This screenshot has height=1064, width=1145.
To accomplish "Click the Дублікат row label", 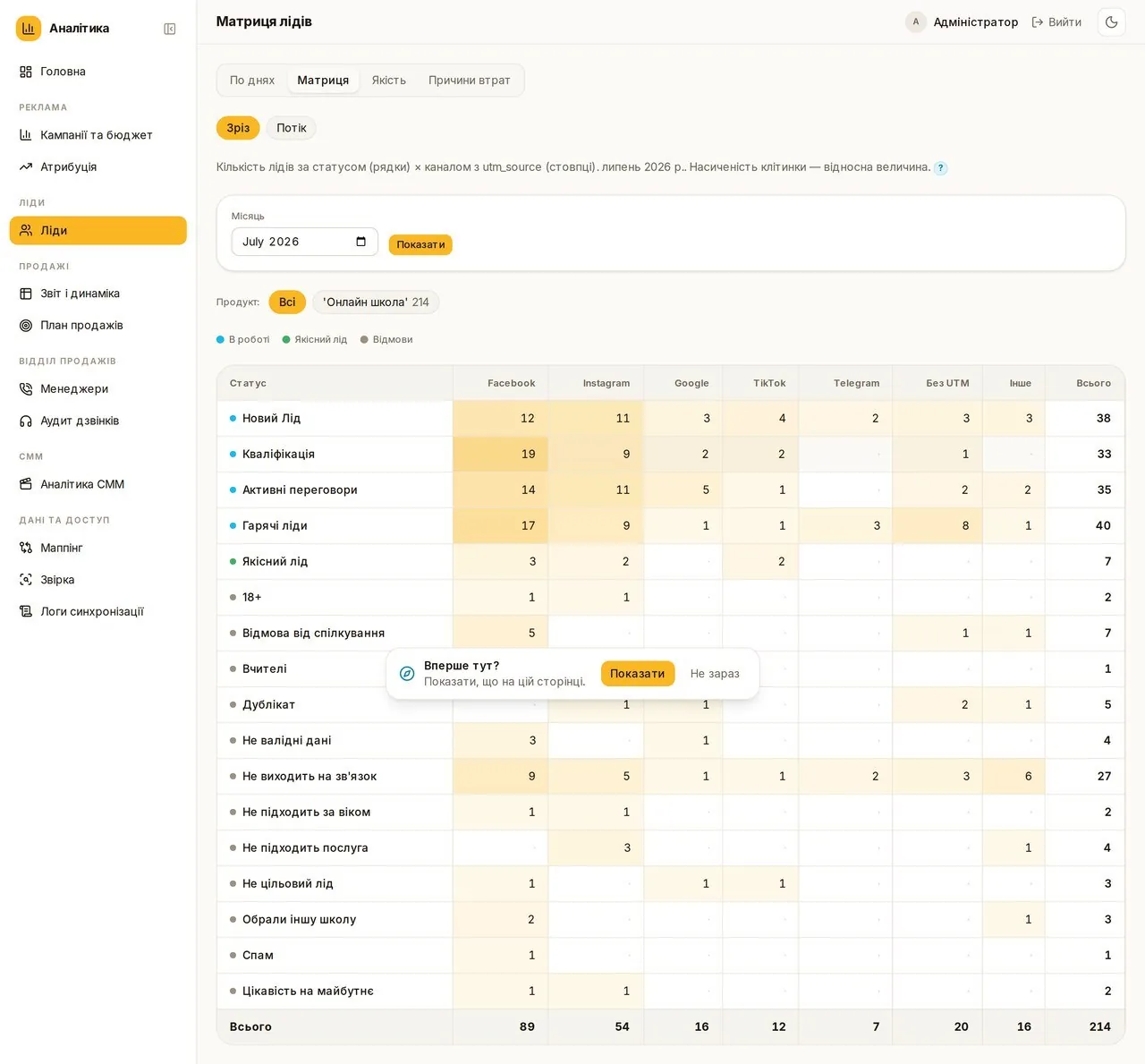I will [268, 704].
